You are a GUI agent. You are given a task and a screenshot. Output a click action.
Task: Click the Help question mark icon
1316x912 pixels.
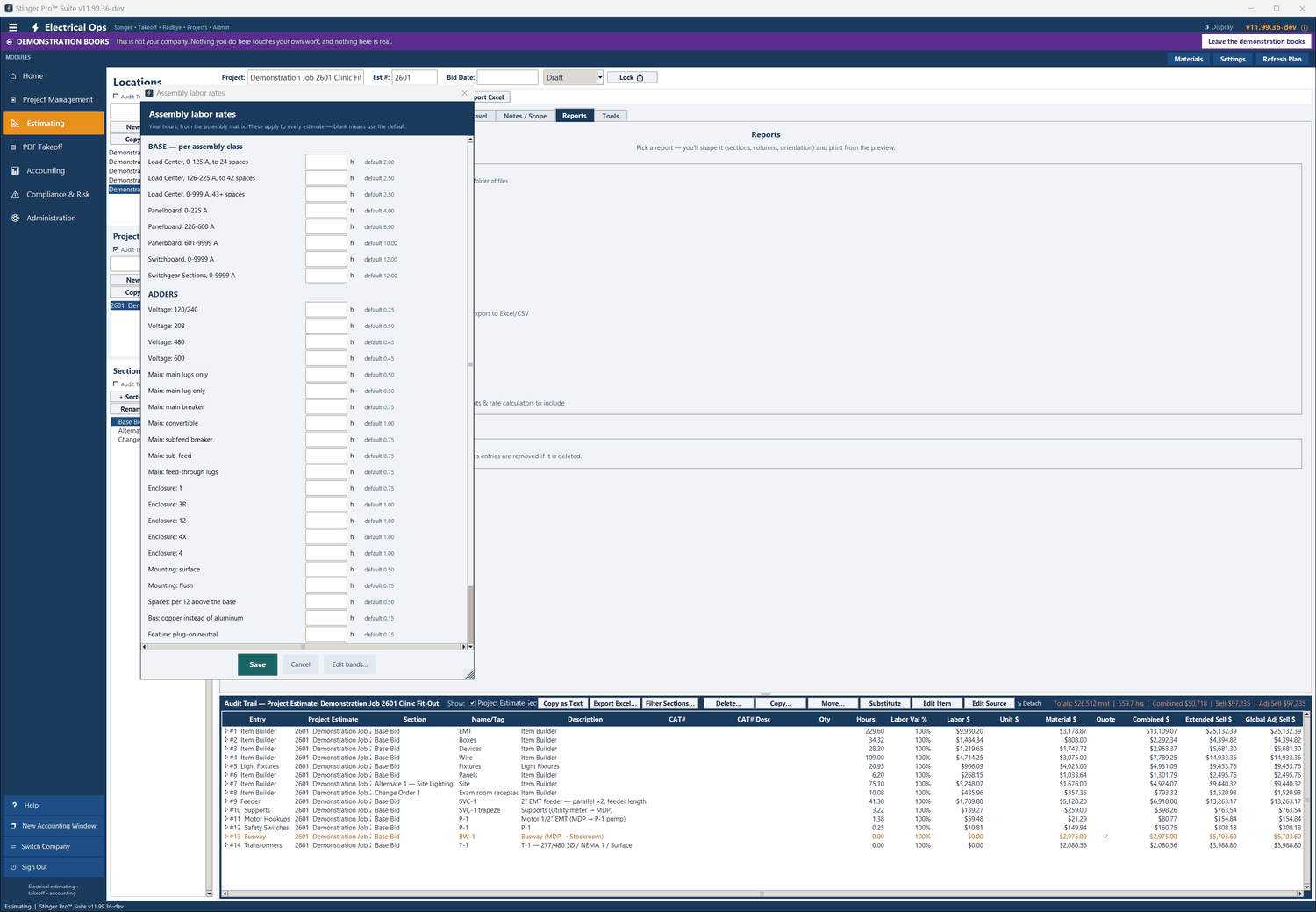coord(14,805)
